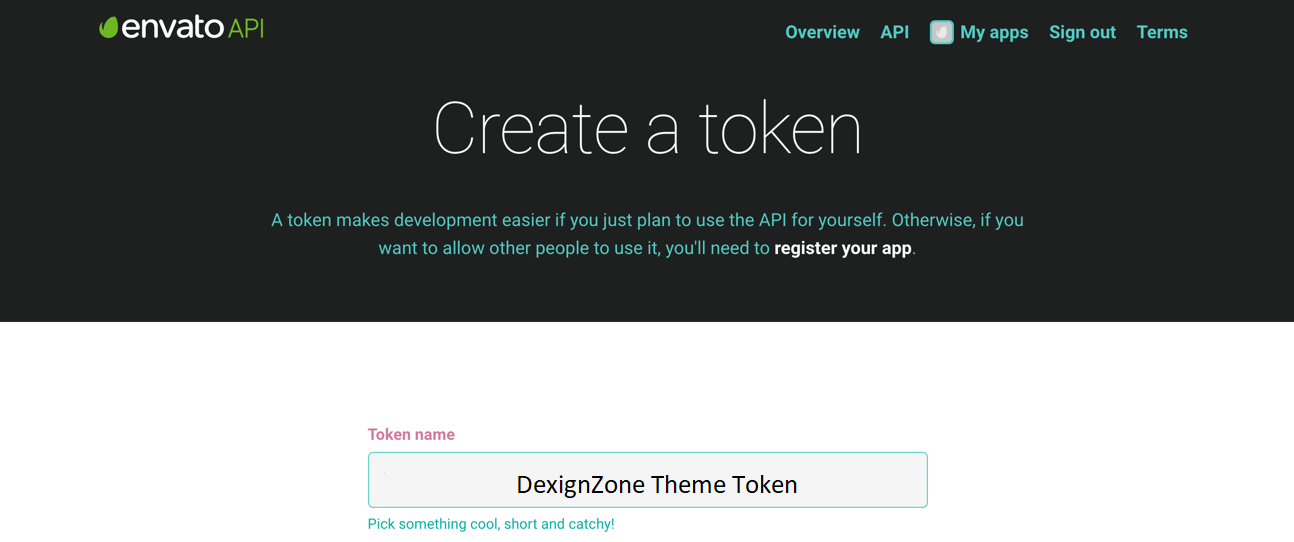The image size is (1294, 542).
Task: Click the 'Create a token' heading
Action: 647,129
